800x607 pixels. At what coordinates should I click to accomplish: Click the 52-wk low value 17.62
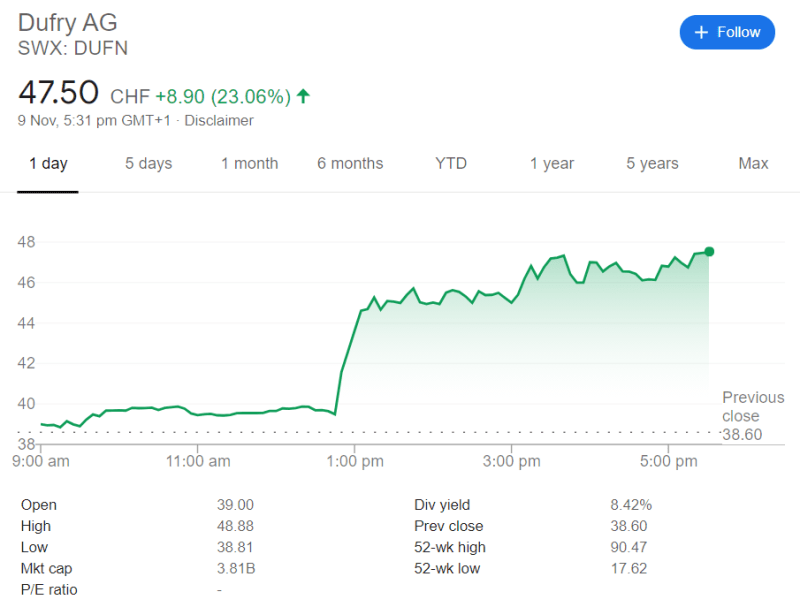point(629,568)
